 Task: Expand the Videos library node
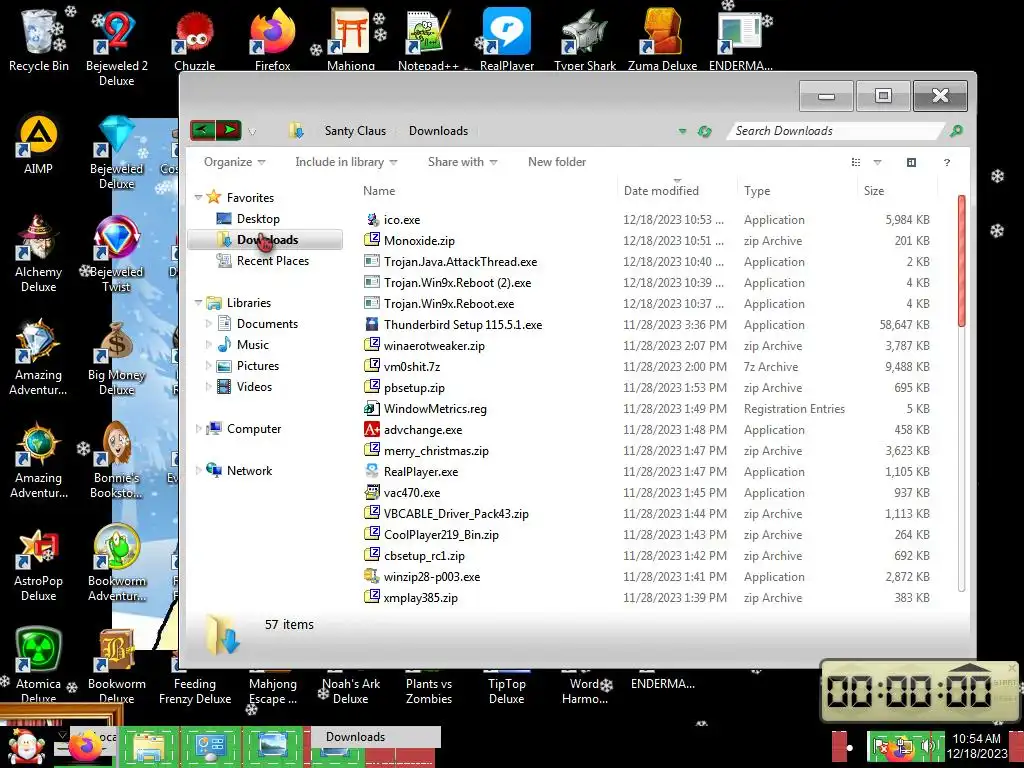[x=209, y=387]
